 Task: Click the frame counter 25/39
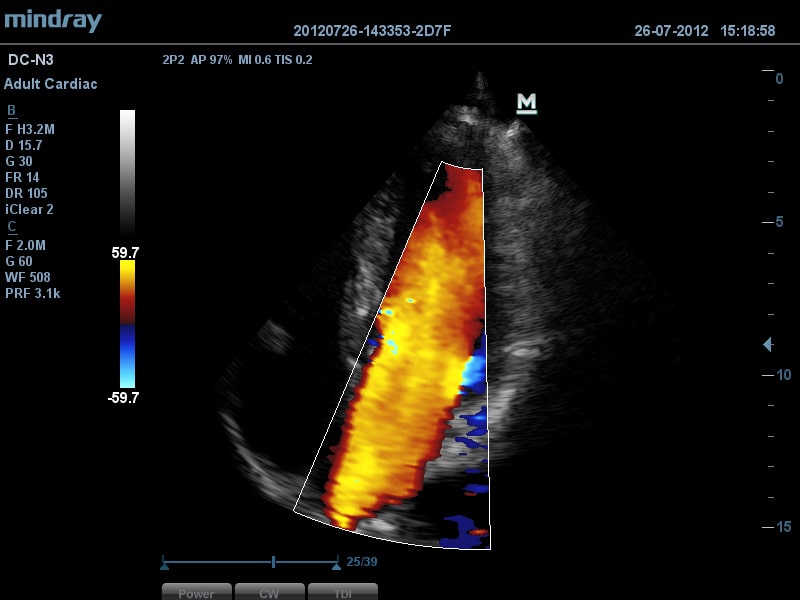(362, 562)
